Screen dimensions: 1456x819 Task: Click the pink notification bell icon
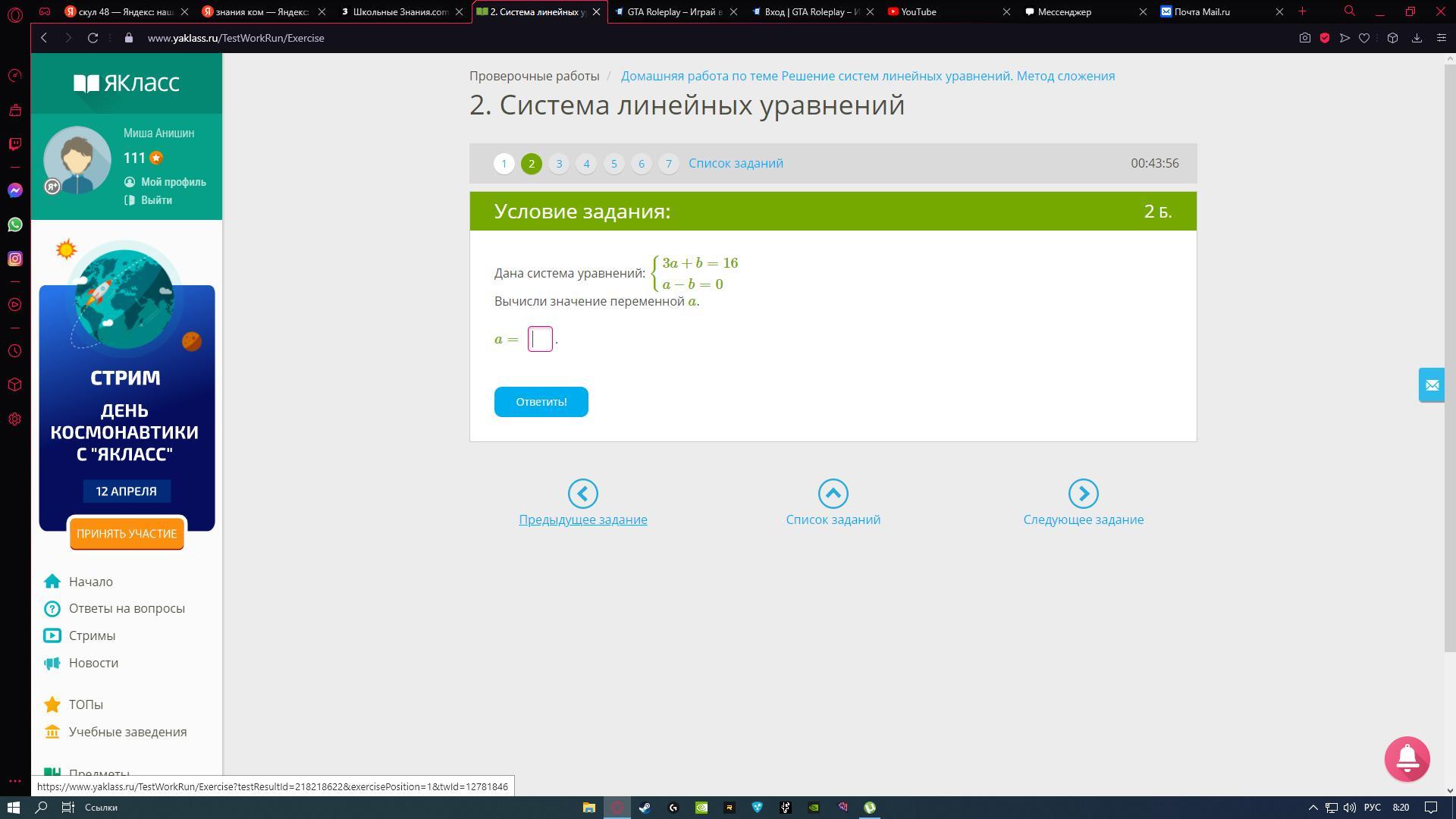[x=1407, y=758]
